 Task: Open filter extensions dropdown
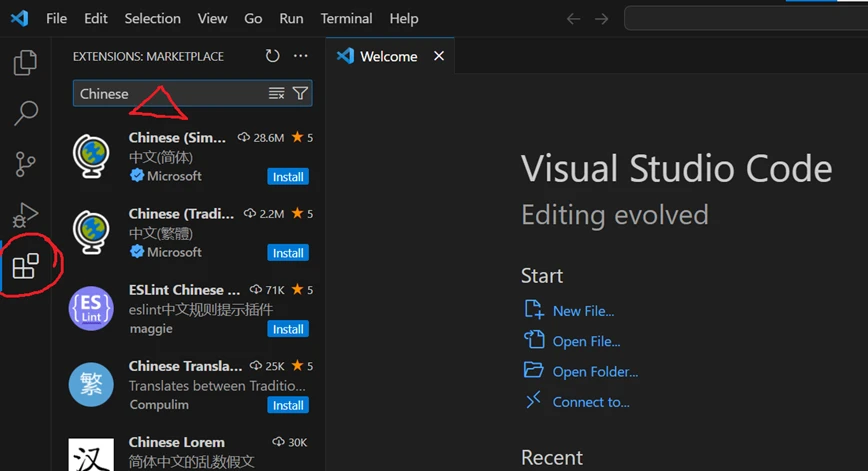[300, 93]
